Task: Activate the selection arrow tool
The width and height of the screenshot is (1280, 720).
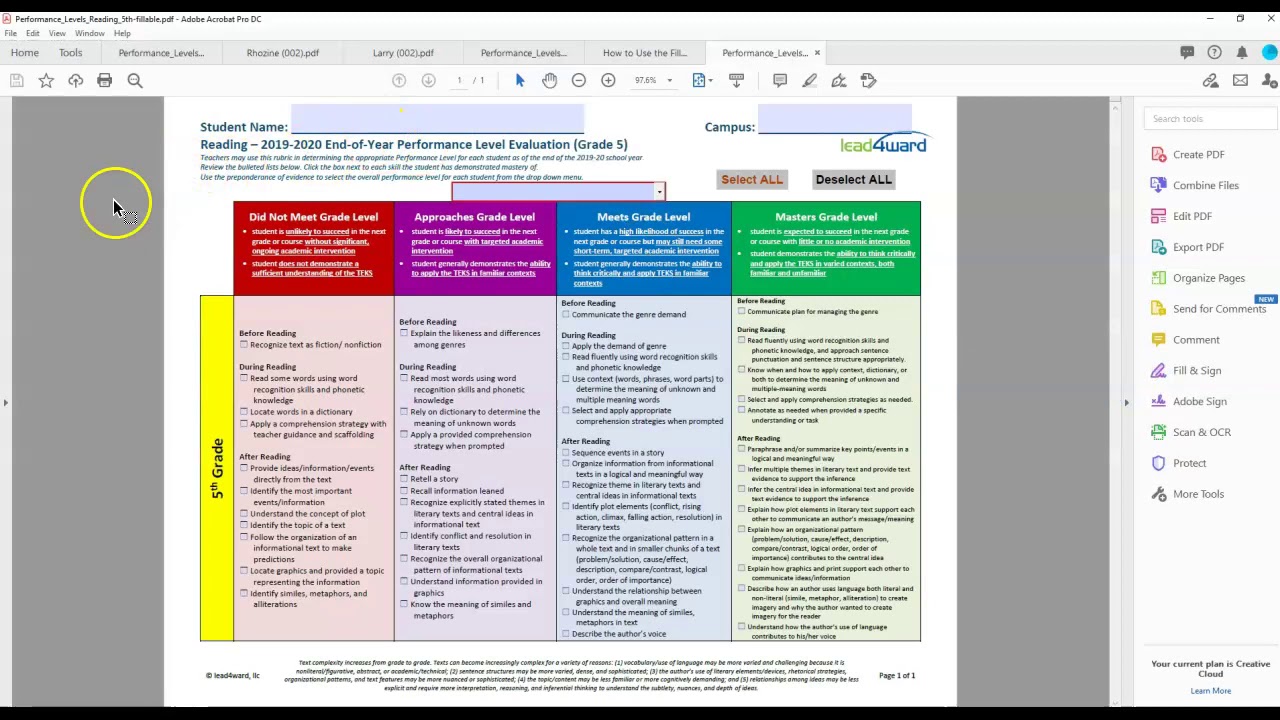Action: point(520,80)
